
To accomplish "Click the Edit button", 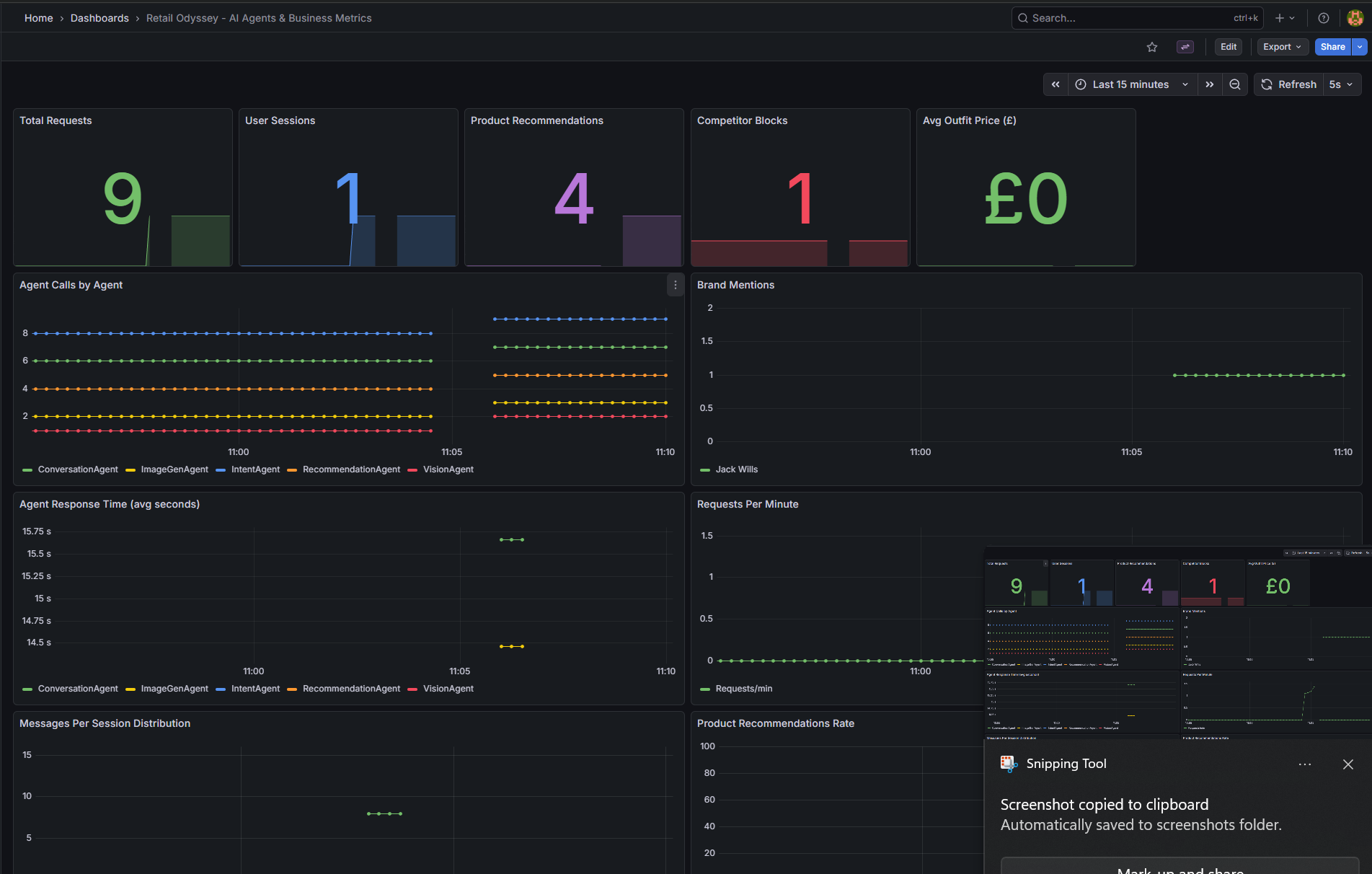I will 1229,47.
